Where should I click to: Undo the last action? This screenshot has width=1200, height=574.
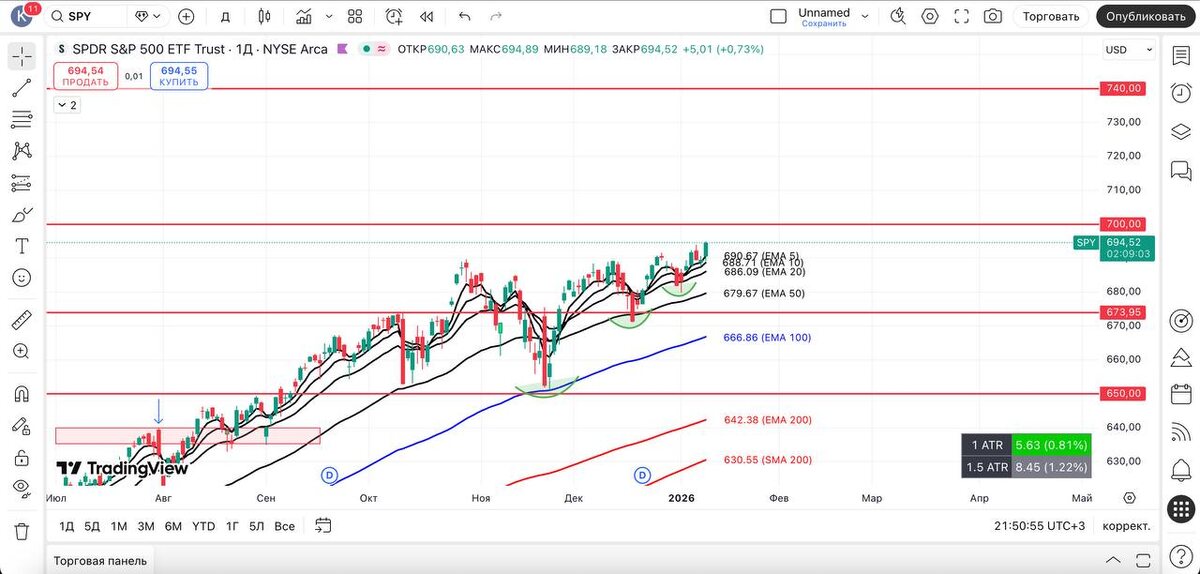tap(464, 16)
